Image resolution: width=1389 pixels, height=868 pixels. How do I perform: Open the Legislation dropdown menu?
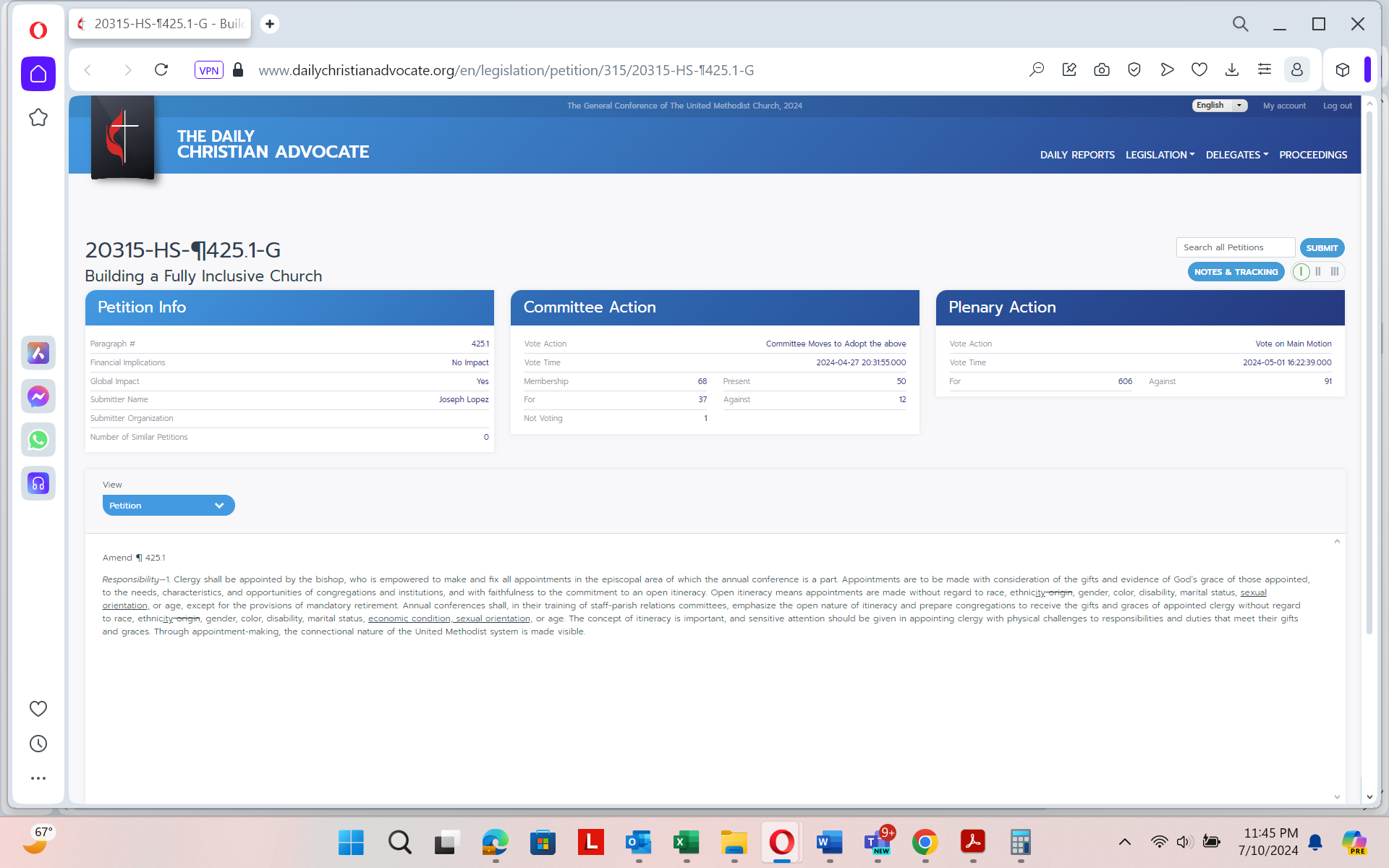(1160, 155)
